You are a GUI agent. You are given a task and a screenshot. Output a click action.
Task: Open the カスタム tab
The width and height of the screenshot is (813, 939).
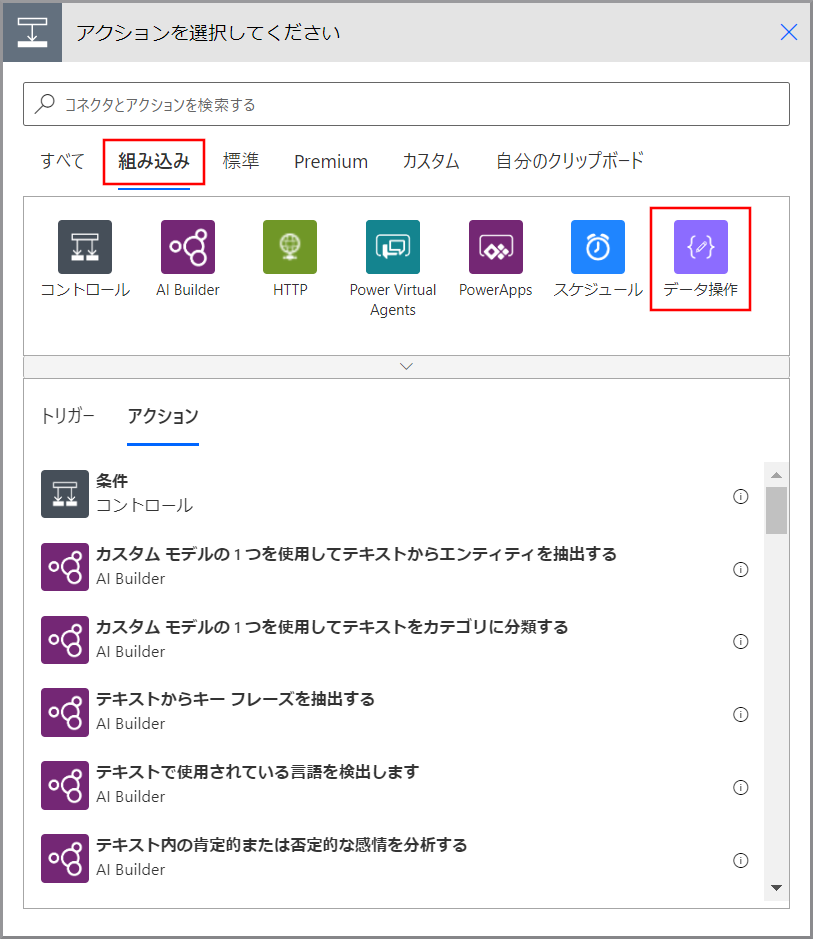431,161
